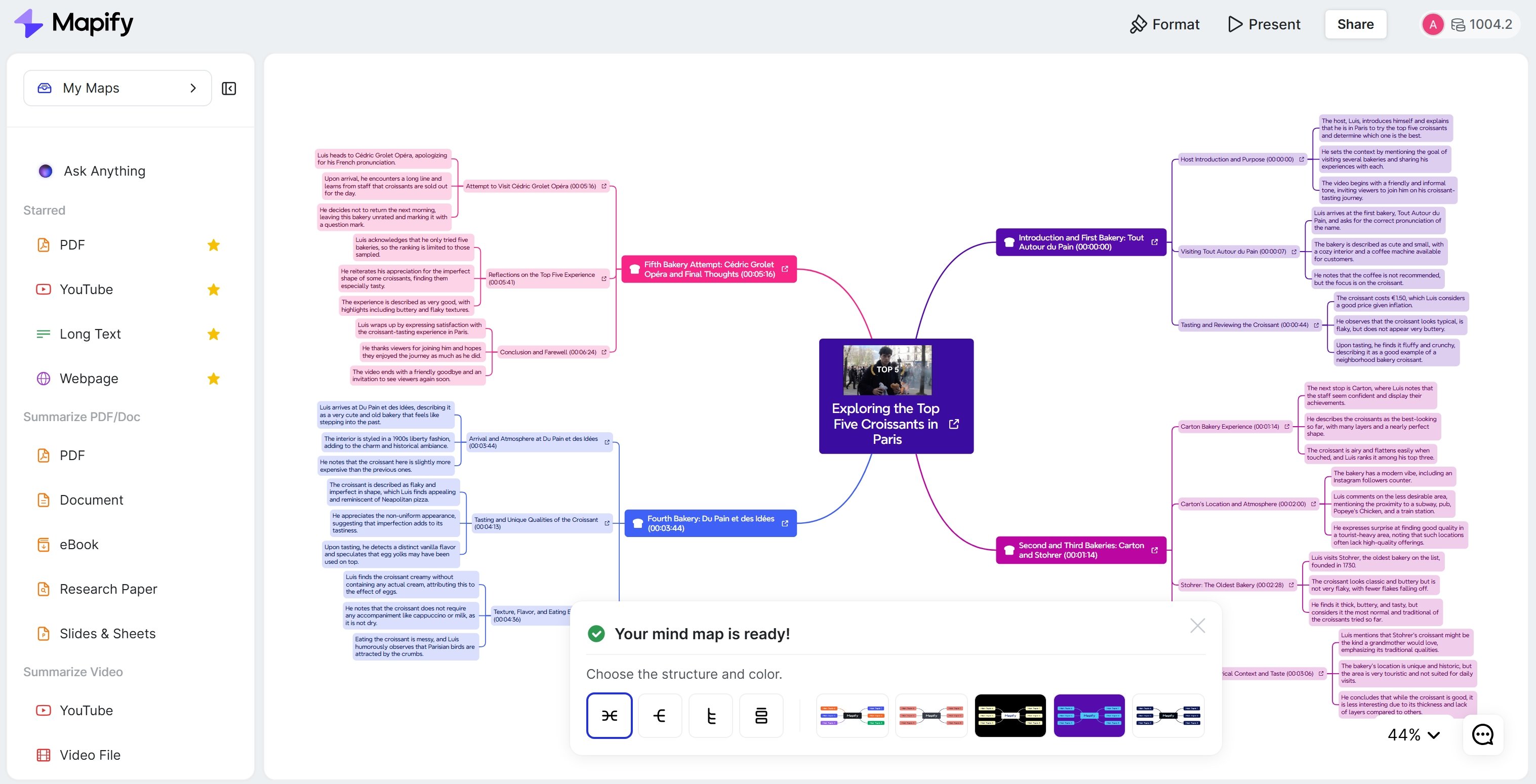
Task: Collapse the left sidebar panel icon
Action: [229, 88]
